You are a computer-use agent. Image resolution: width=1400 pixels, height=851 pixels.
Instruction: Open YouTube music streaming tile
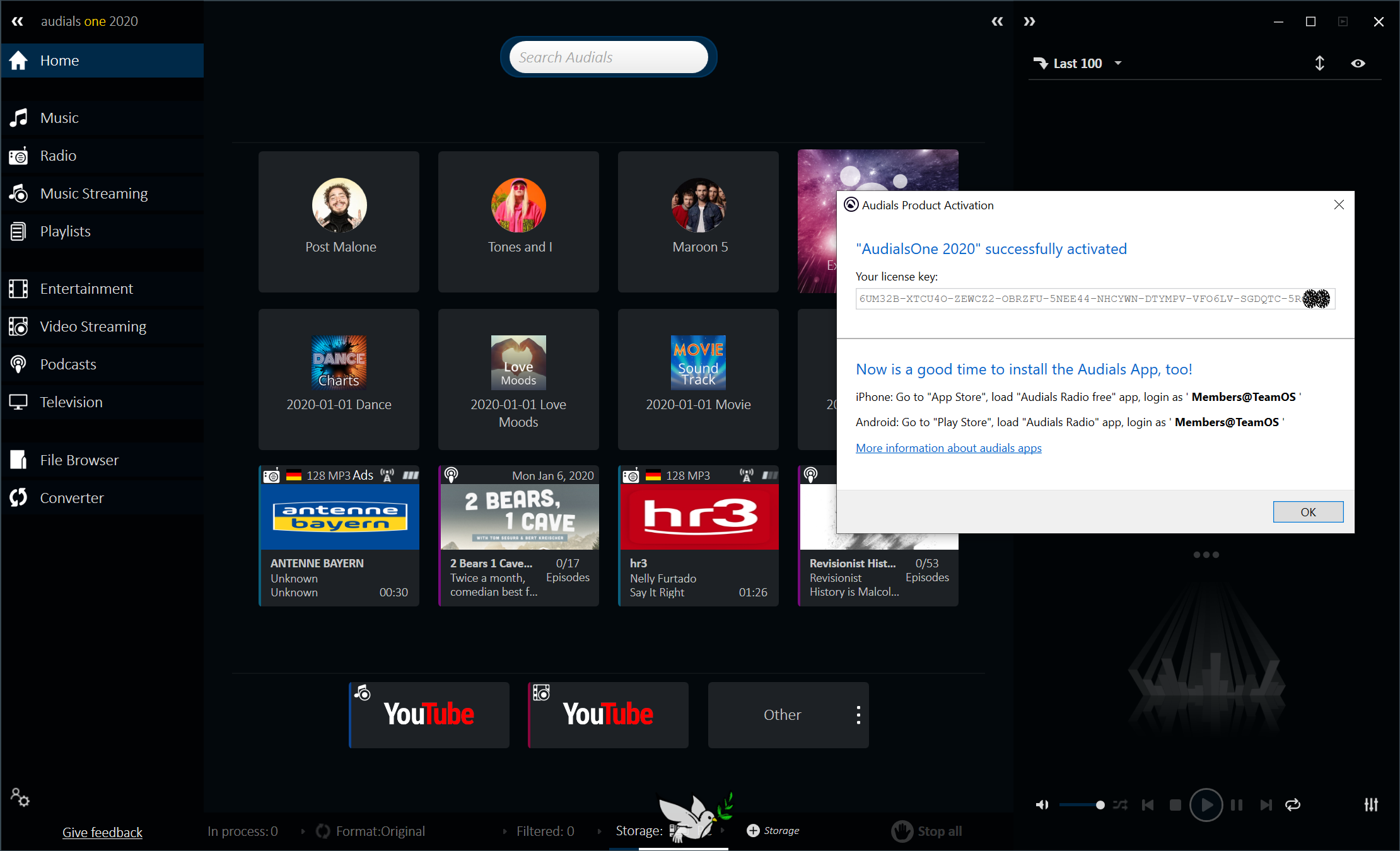[429, 715]
